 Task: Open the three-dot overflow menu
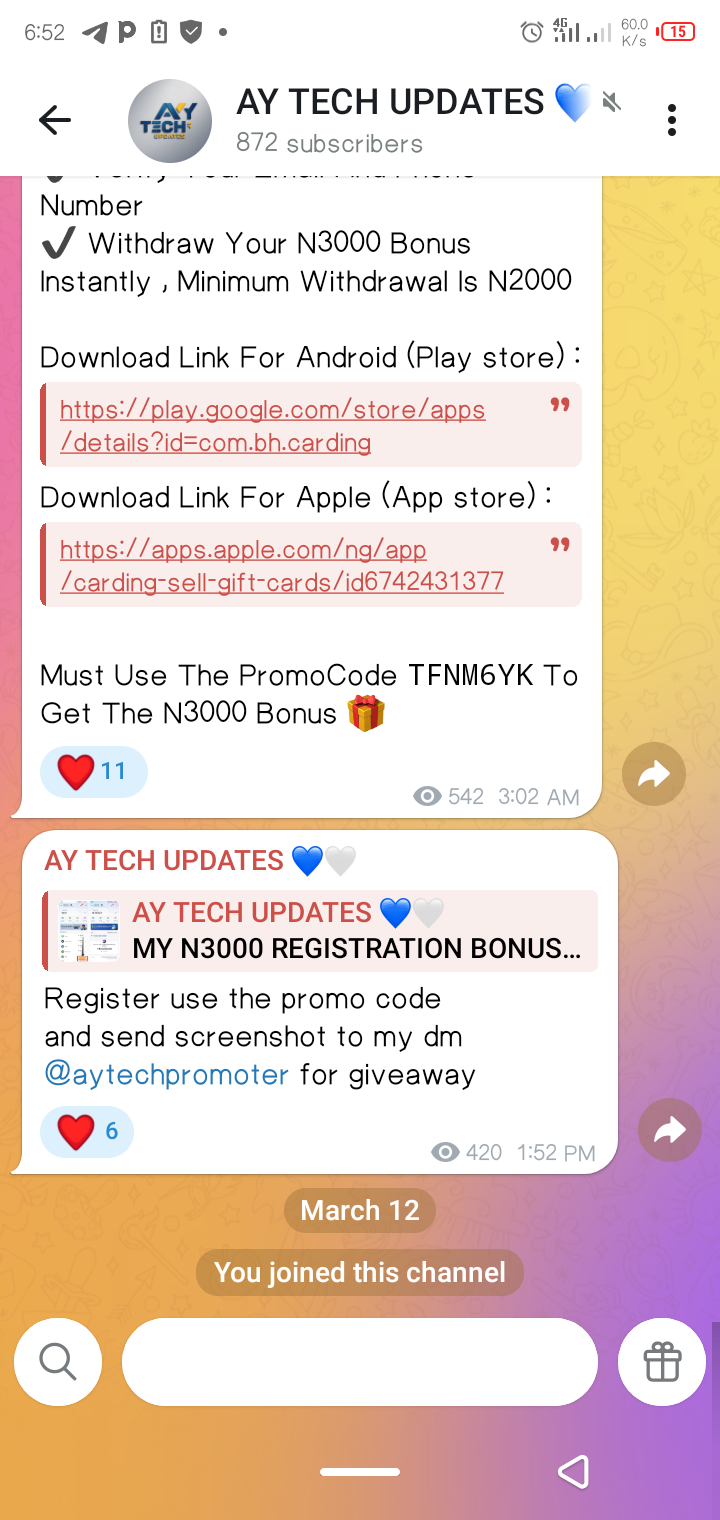pyautogui.click(x=672, y=121)
